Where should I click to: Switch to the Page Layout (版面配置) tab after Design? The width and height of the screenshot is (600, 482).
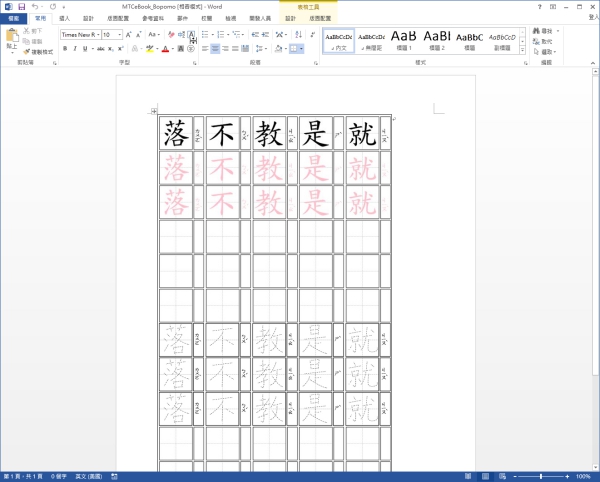[118, 18]
